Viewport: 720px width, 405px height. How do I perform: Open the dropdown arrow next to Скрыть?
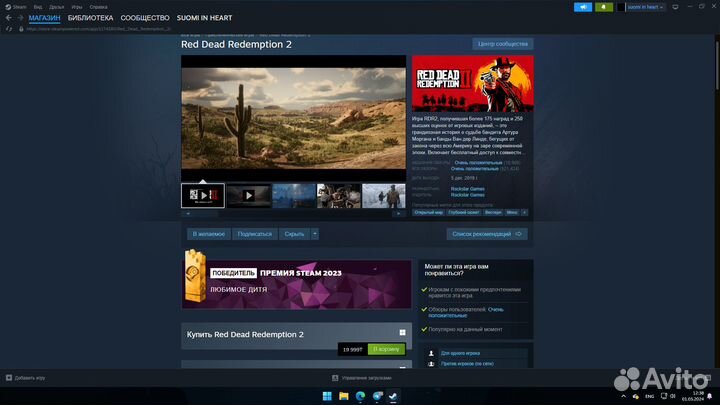315,234
